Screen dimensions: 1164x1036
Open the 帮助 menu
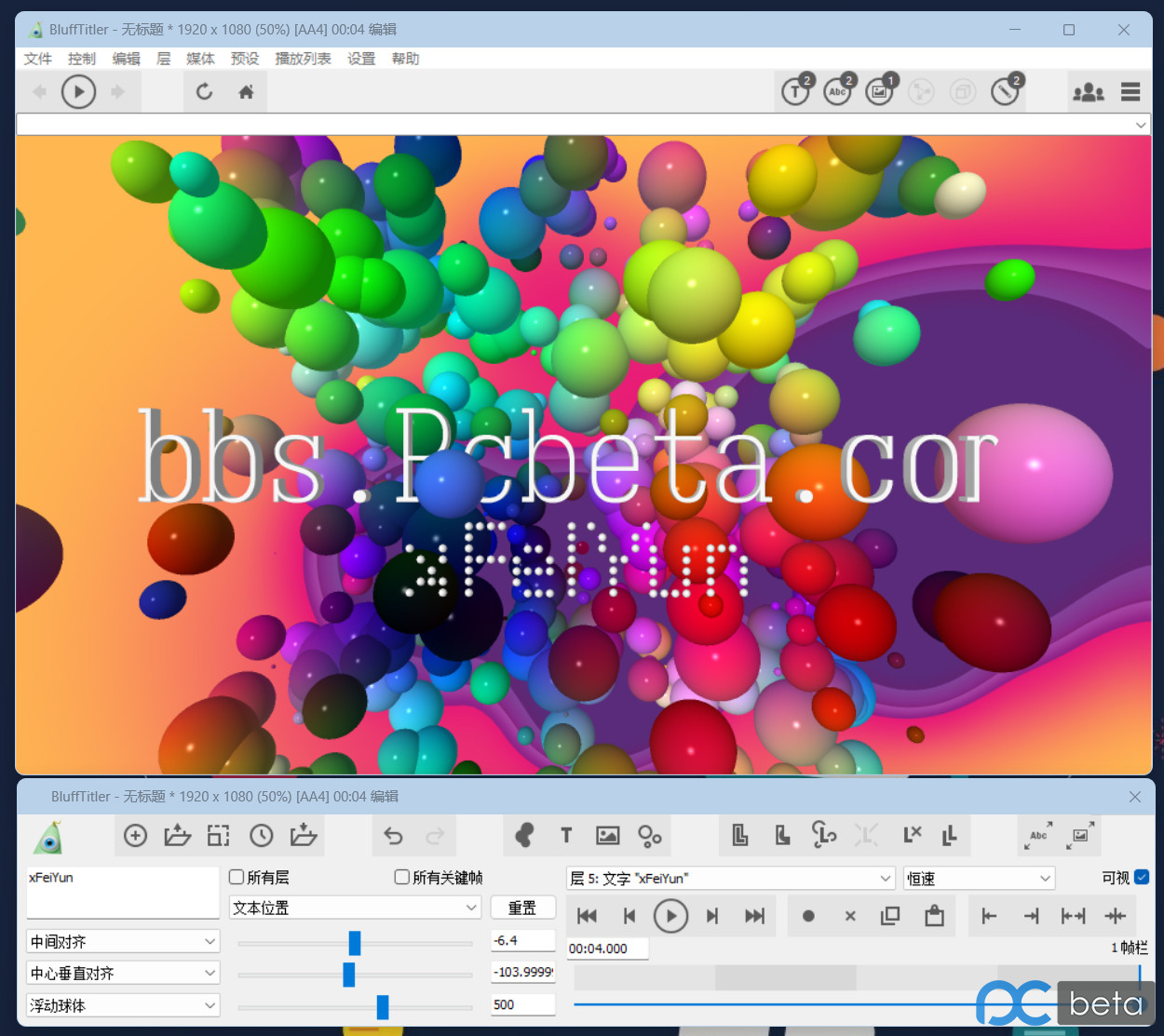[406, 59]
